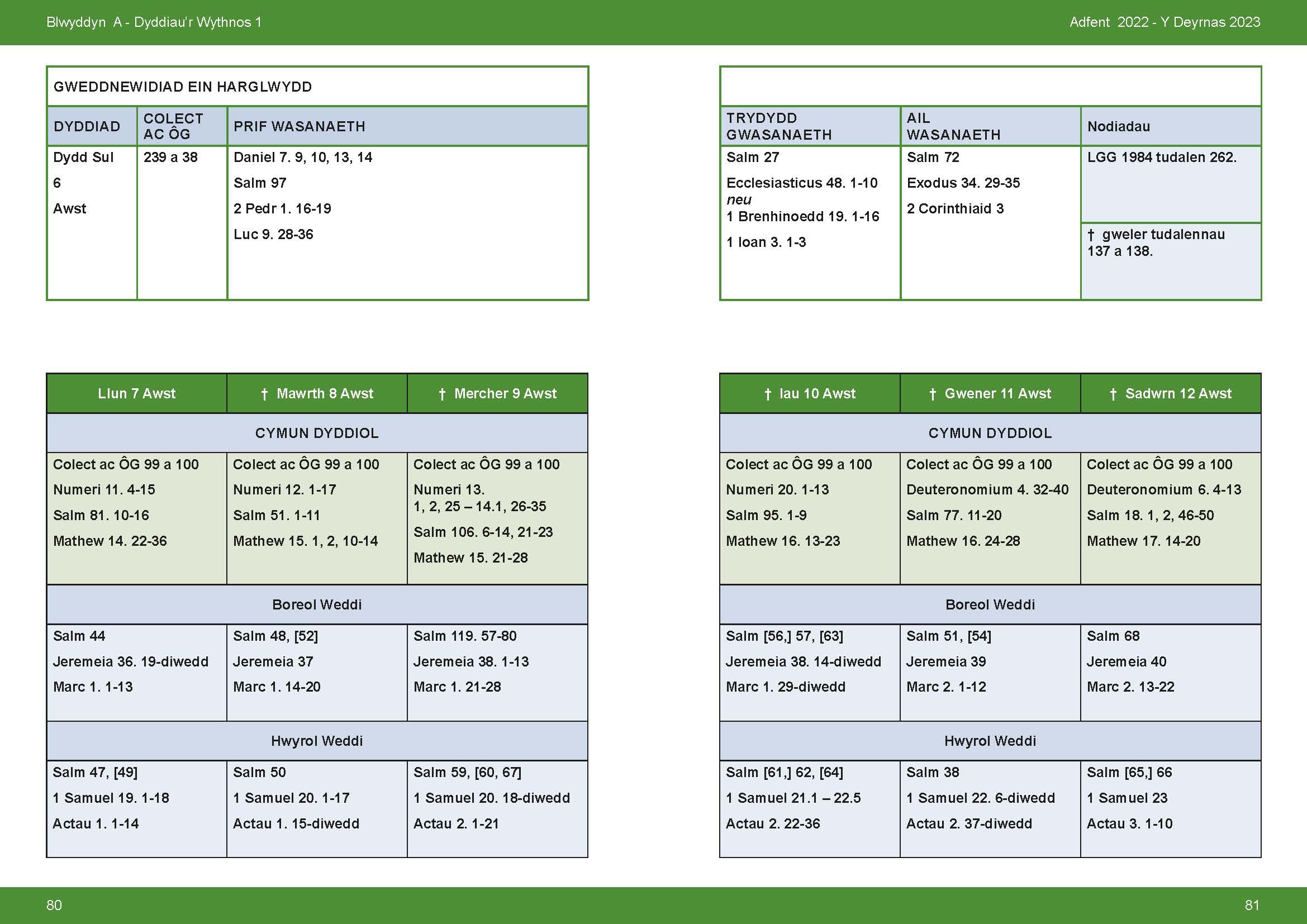Click 'CYMUN DYDDIOL' heading on page 80
The width and height of the screenshot is (1307, 924).
click(317, 433)
